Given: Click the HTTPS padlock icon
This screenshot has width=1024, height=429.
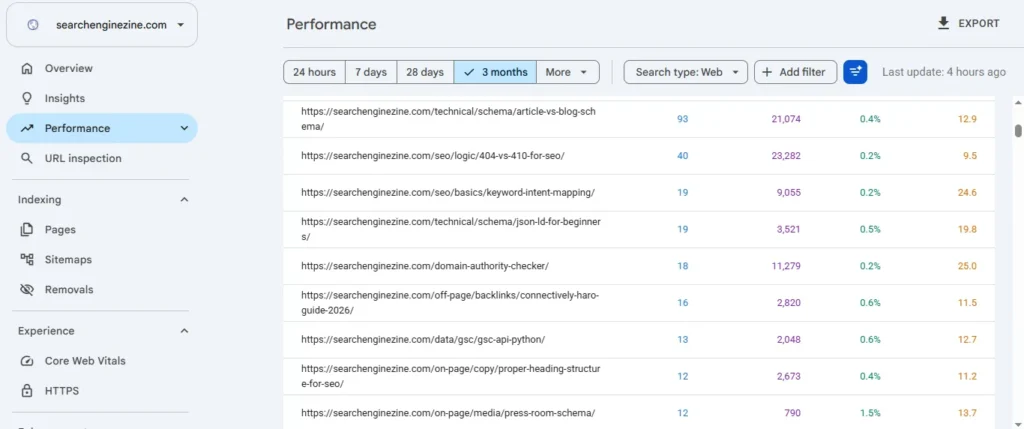Looking at the screenshot, I should [x=27, y=390].
